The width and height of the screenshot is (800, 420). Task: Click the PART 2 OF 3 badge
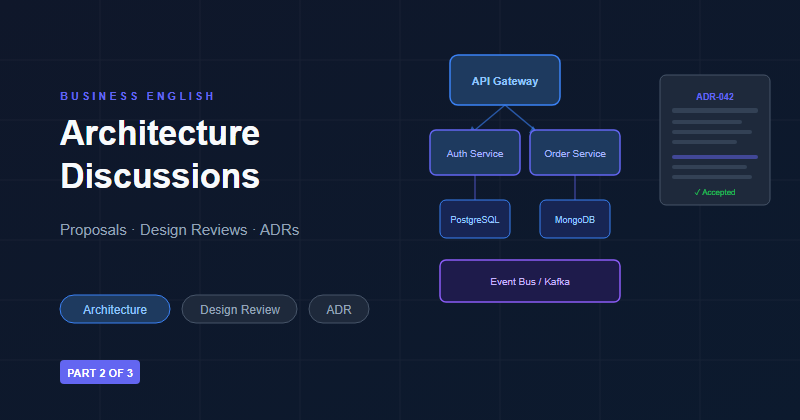tap(100, 373)
